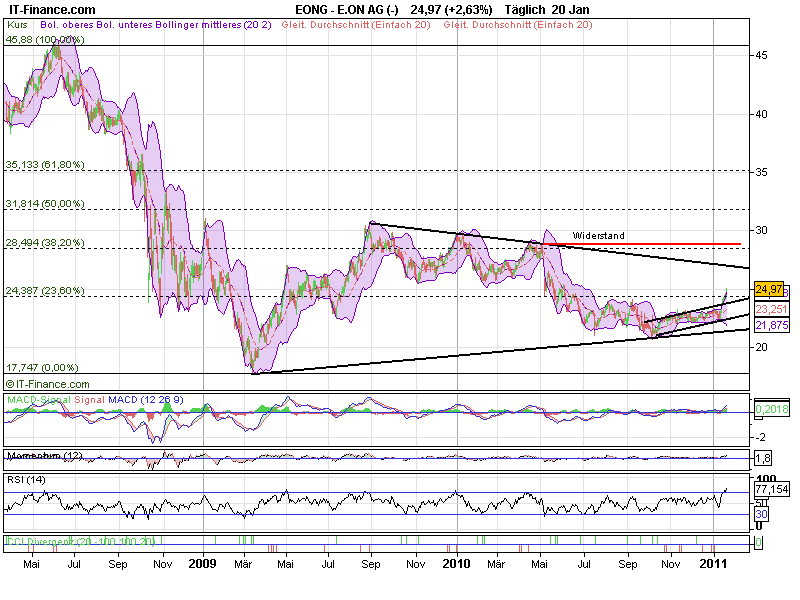Image resolution: width=800 pixels, height=600 pixels.
Task: Click the 30 RSI lower threshold tag
Action: pos(761,514)
